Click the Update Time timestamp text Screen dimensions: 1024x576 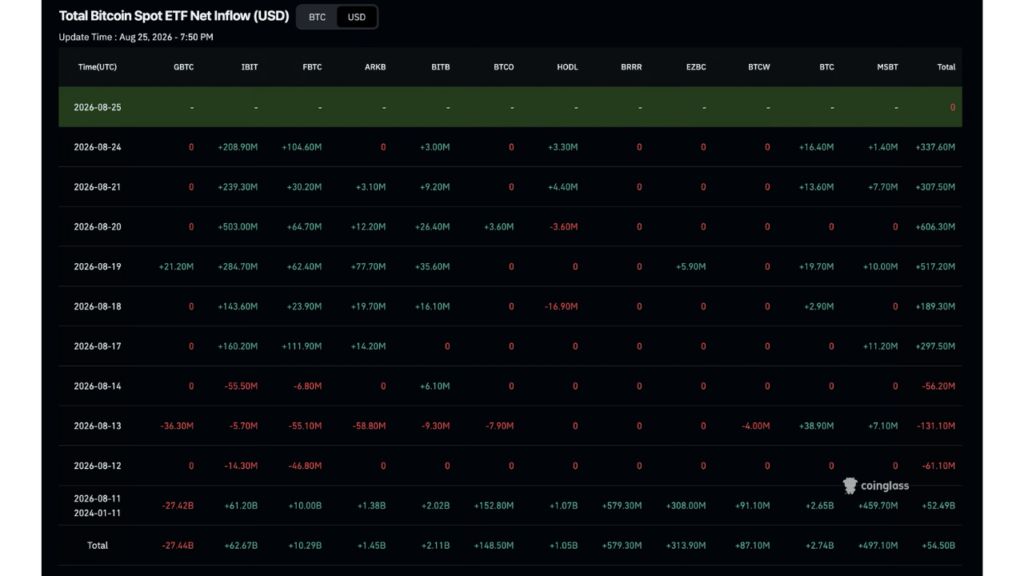136,37
